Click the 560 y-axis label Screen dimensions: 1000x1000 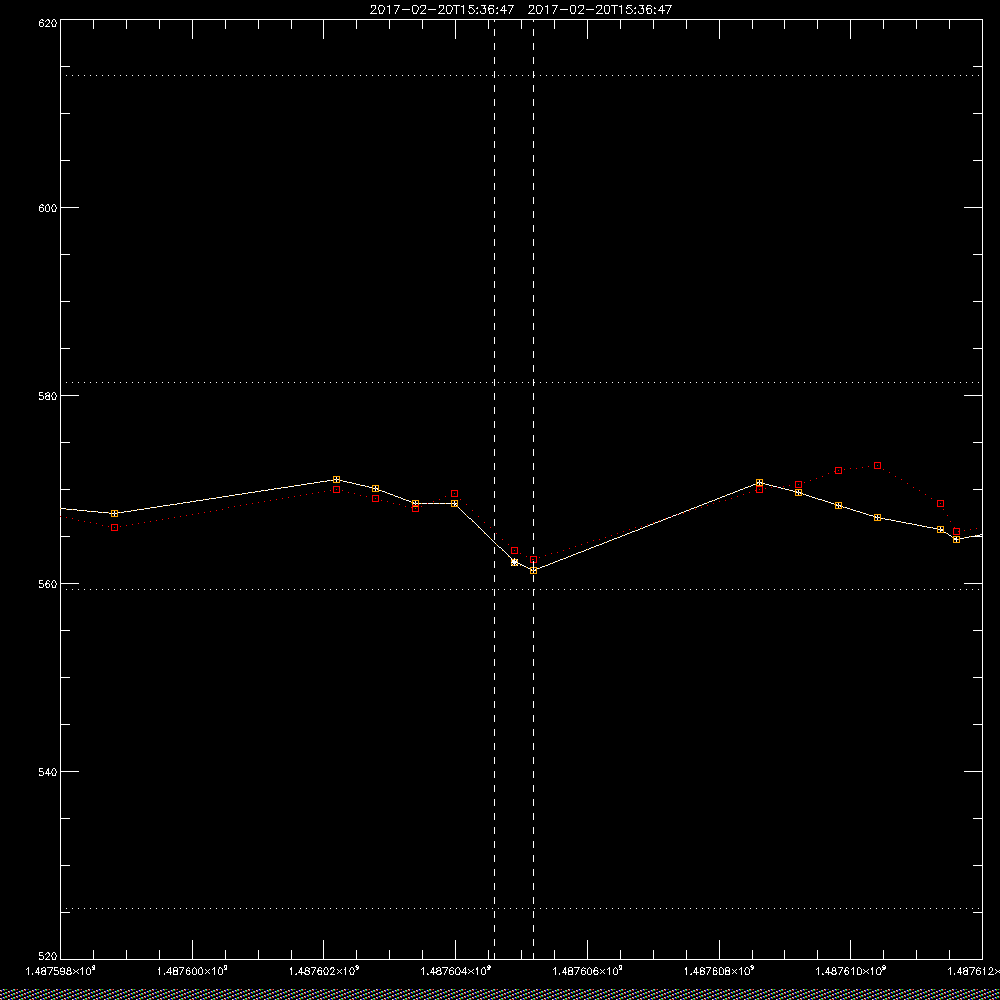click(x=48, y=584)
